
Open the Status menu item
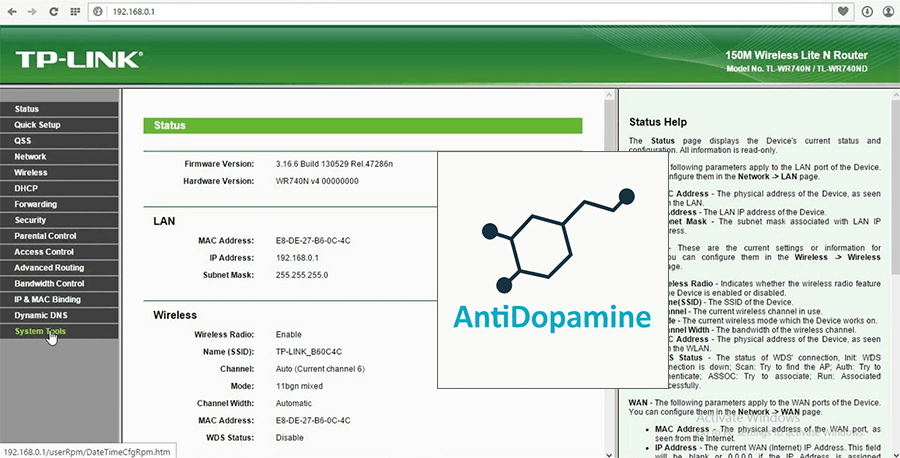click(x=59, y=109)
